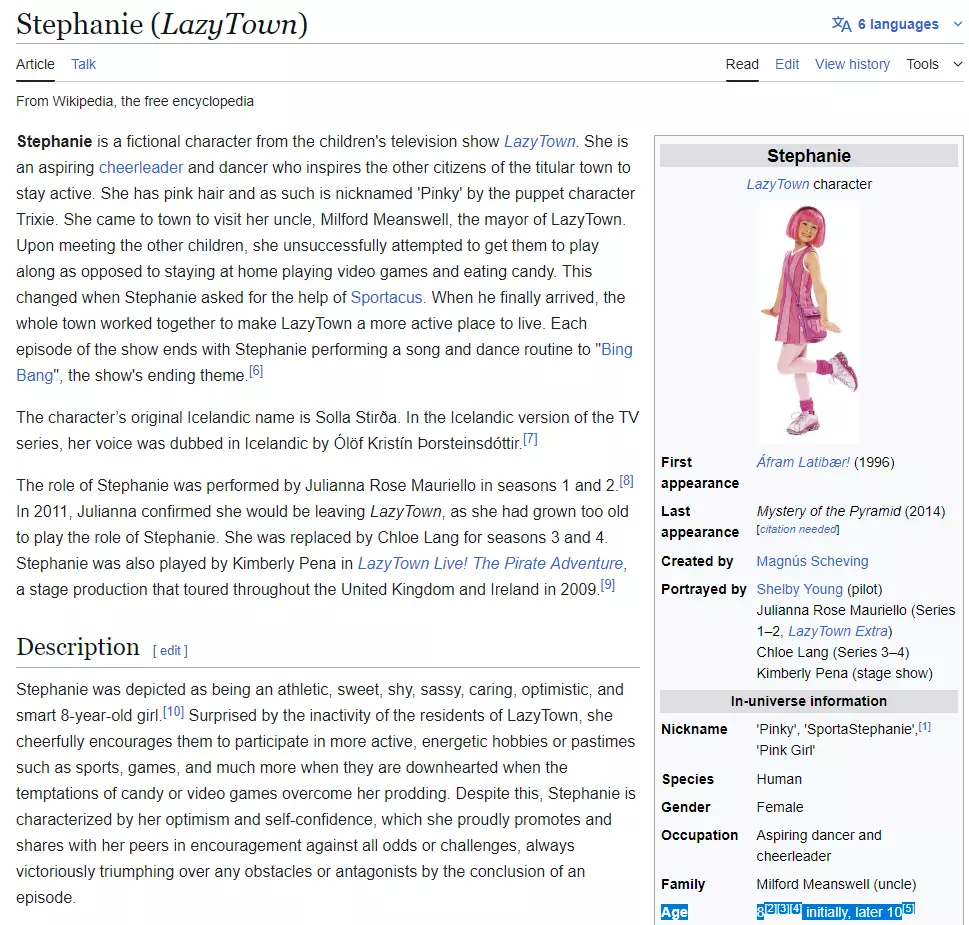
Task: Click the citation needed link
Action: click(x=798, y=530)
